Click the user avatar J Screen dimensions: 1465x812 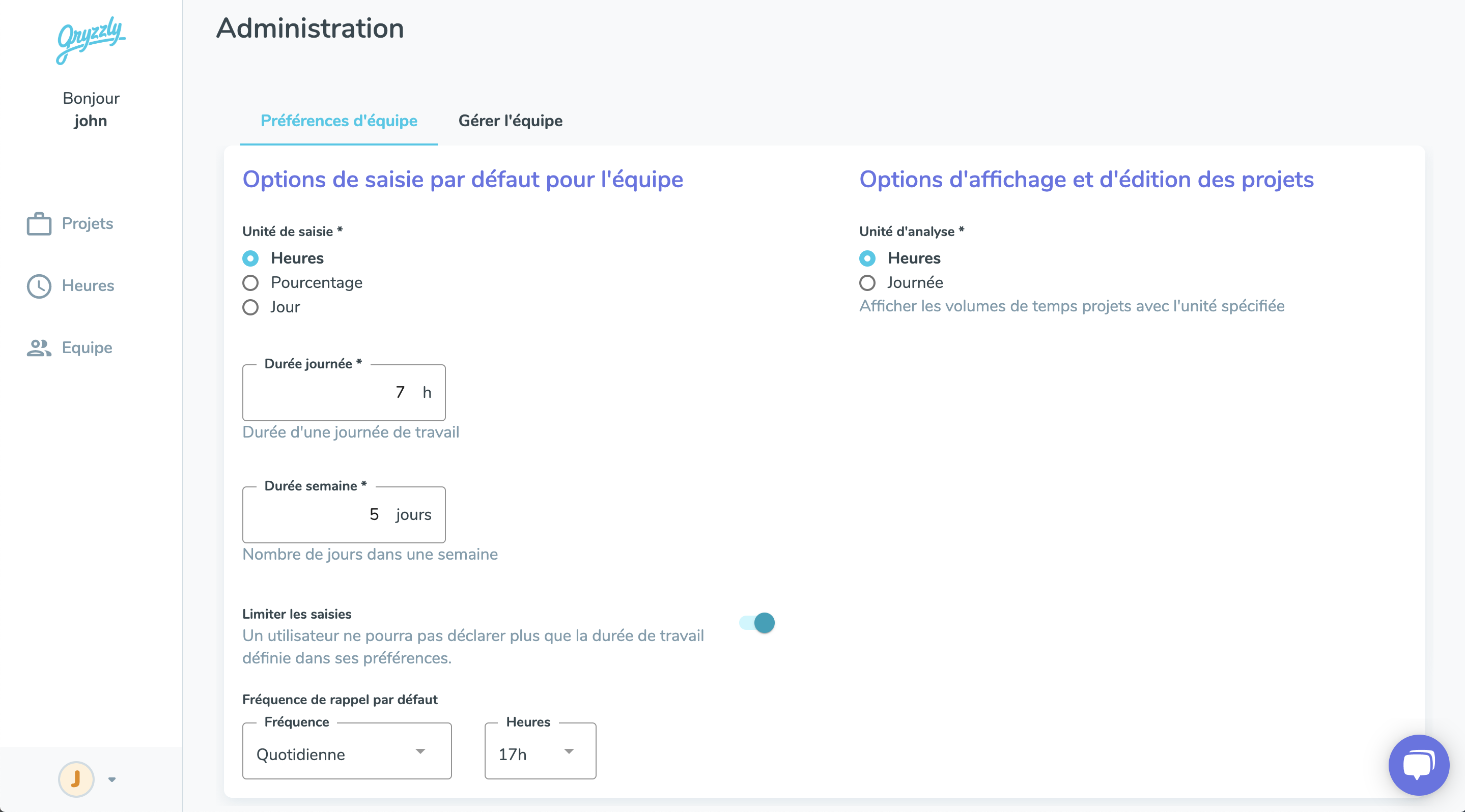coord(76,779)
